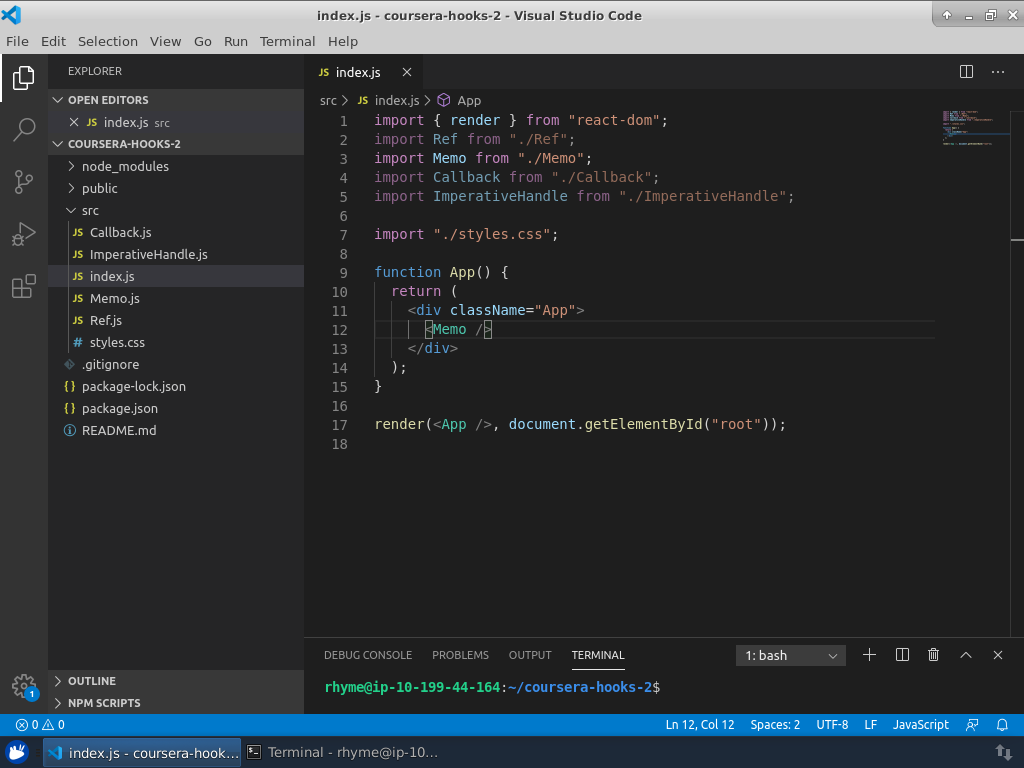The height and width of the screenshot is (768, 1024).
Task: Maximize the terminal panel size
Action: coord(965,655)
